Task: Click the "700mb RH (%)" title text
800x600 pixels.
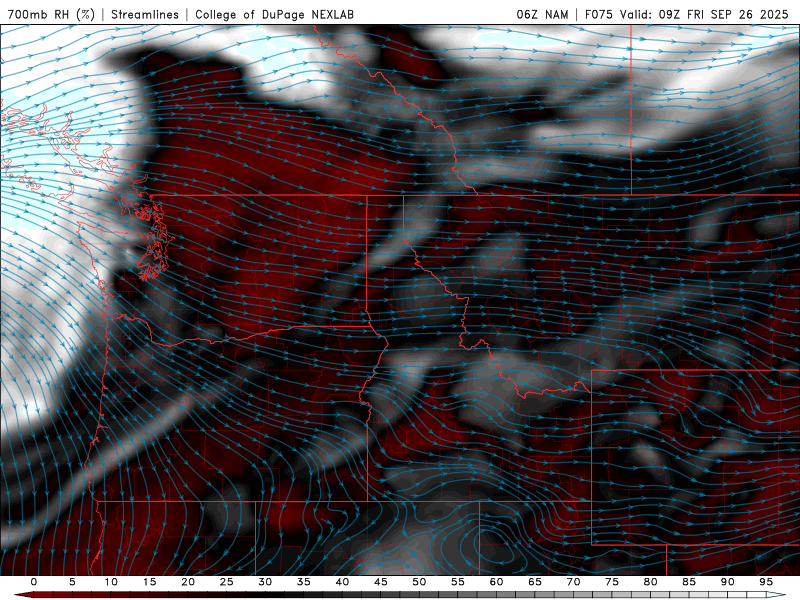Action: tap(52, 14)
